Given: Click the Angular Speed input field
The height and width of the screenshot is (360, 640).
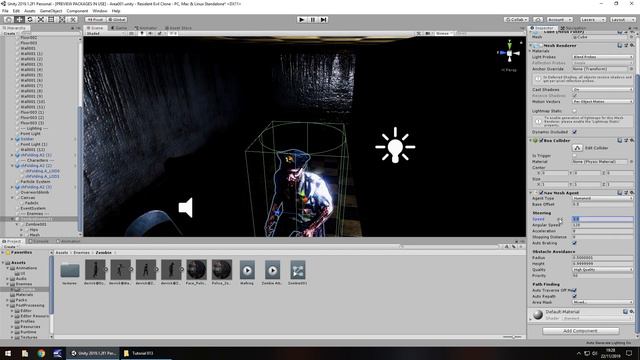Looking at the screenshot, I should click(602, 225).
